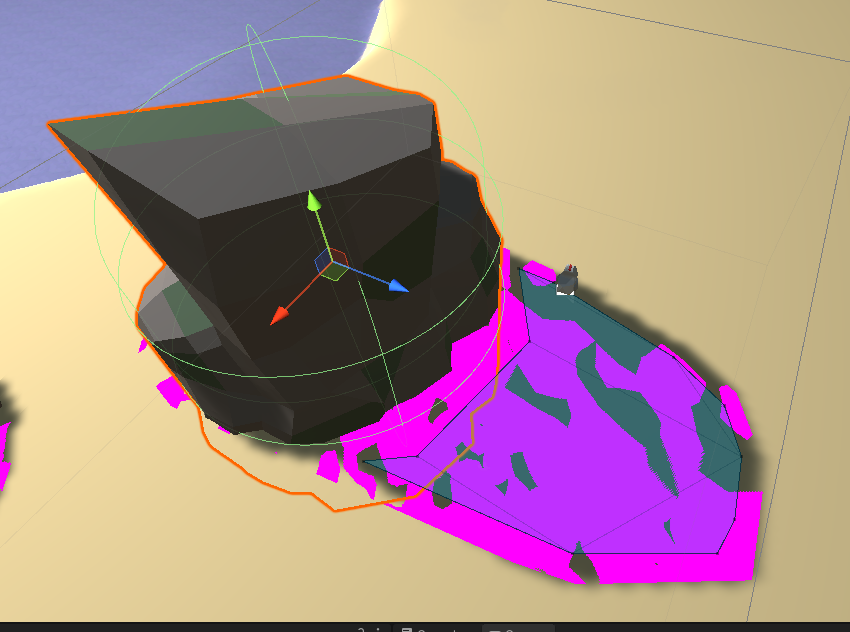Click the gizmo center plane handle cube

331,264
